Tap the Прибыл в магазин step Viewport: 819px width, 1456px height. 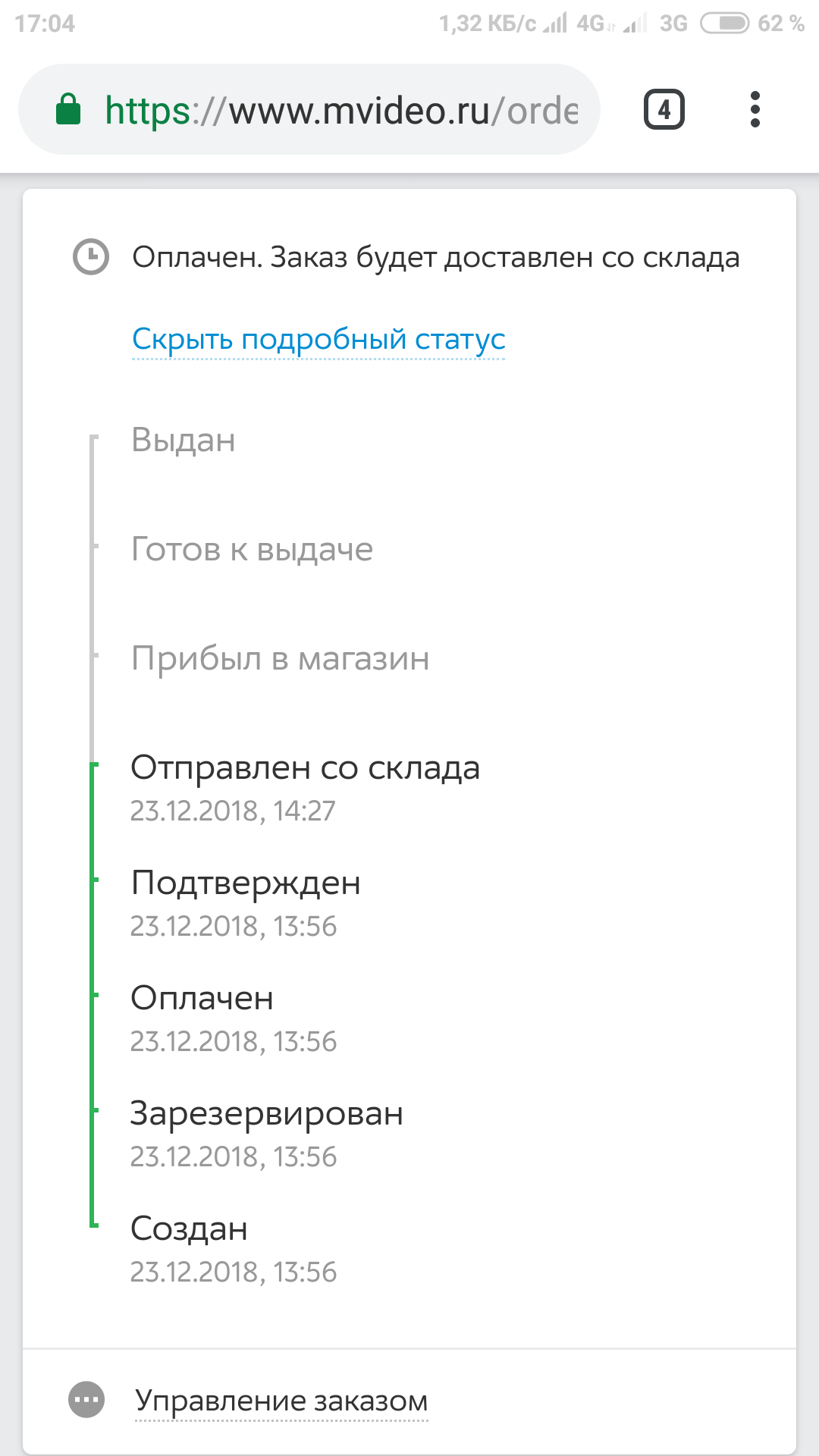[x=280, y=658]
